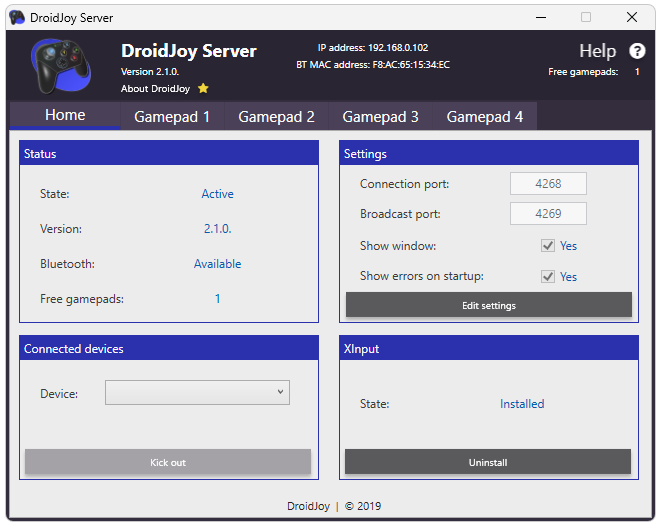658x523 pixels.
Task: Toggle the Show window checkbox
Action: pos(548,246)
